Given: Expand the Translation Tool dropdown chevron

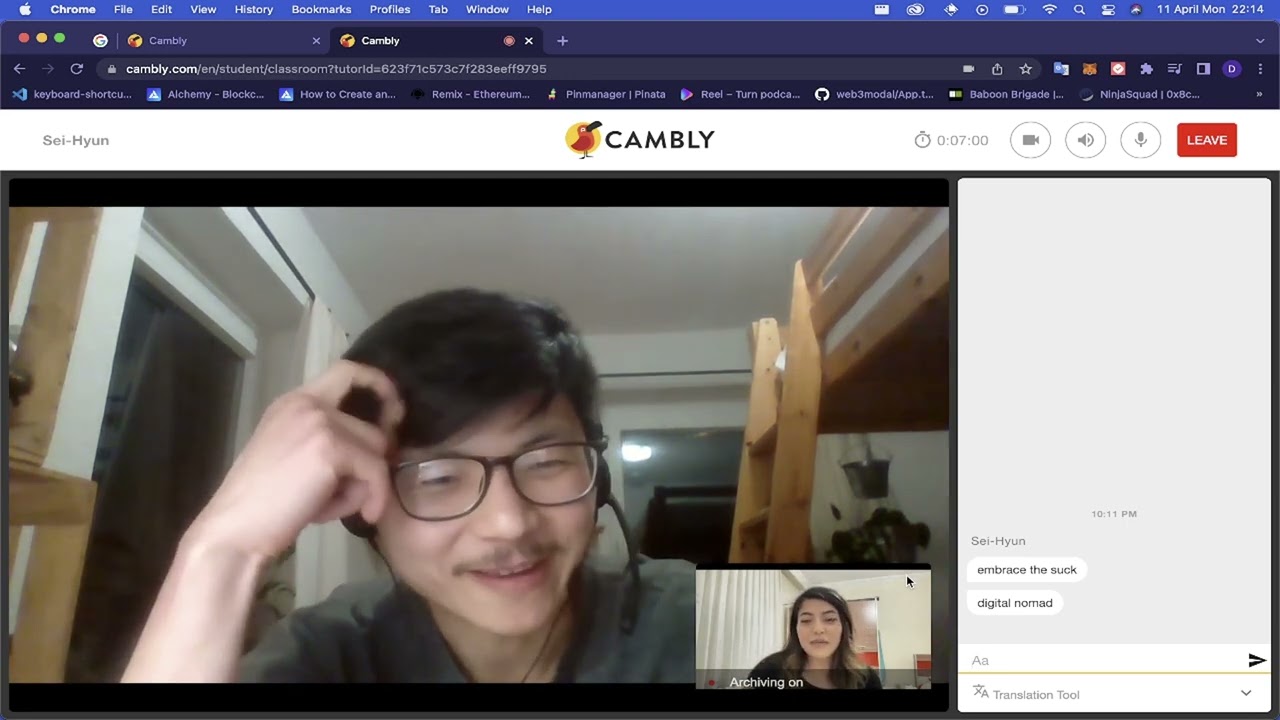Looking at the screenshot, I should coord(1246,694).
